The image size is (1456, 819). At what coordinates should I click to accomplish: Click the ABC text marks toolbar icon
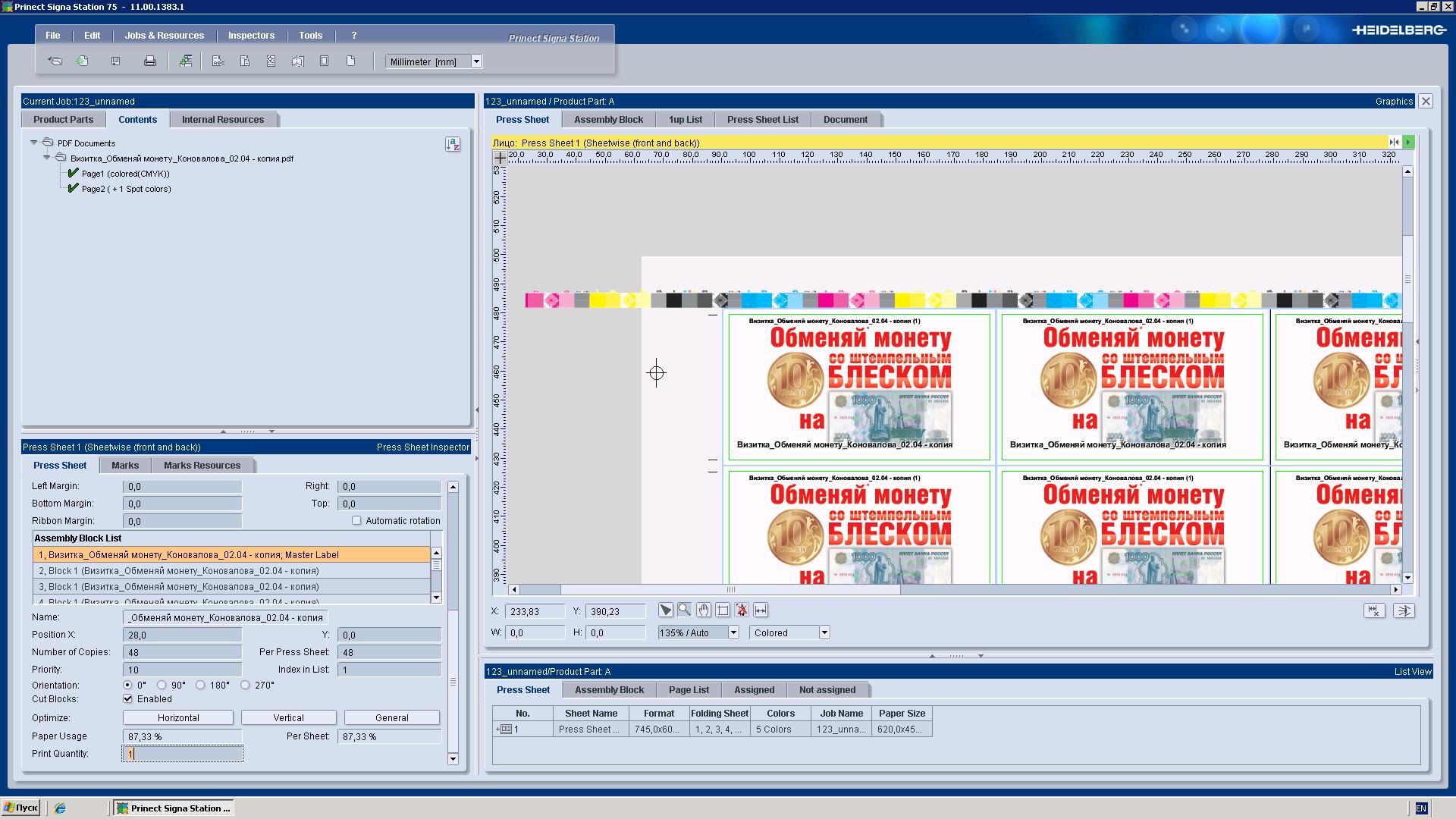click(218, 61)
